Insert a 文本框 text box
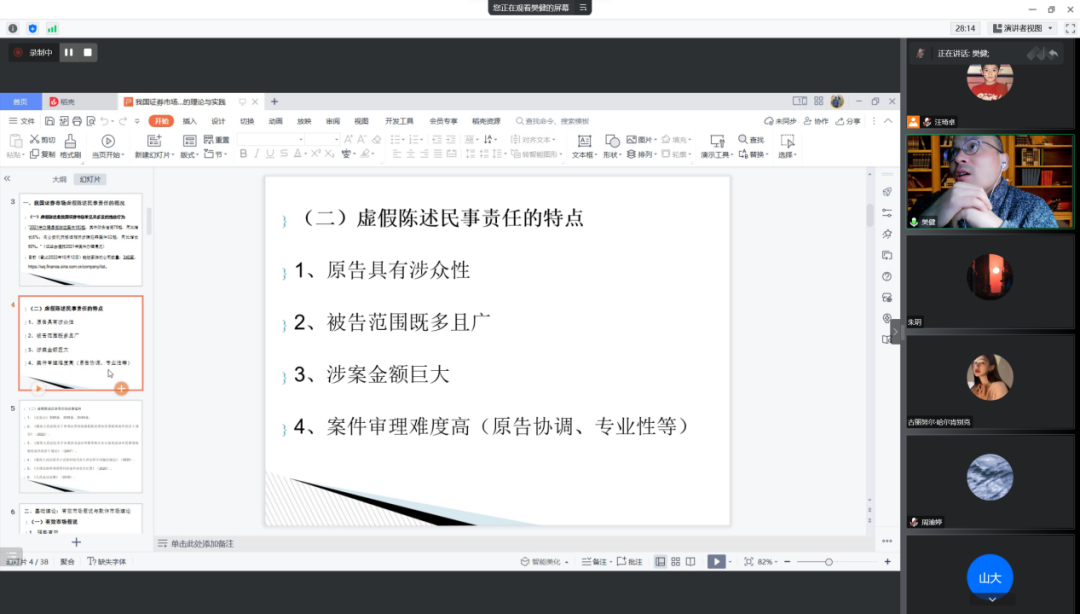This screenshot has height=614, width=1080. tap(583, 146)
